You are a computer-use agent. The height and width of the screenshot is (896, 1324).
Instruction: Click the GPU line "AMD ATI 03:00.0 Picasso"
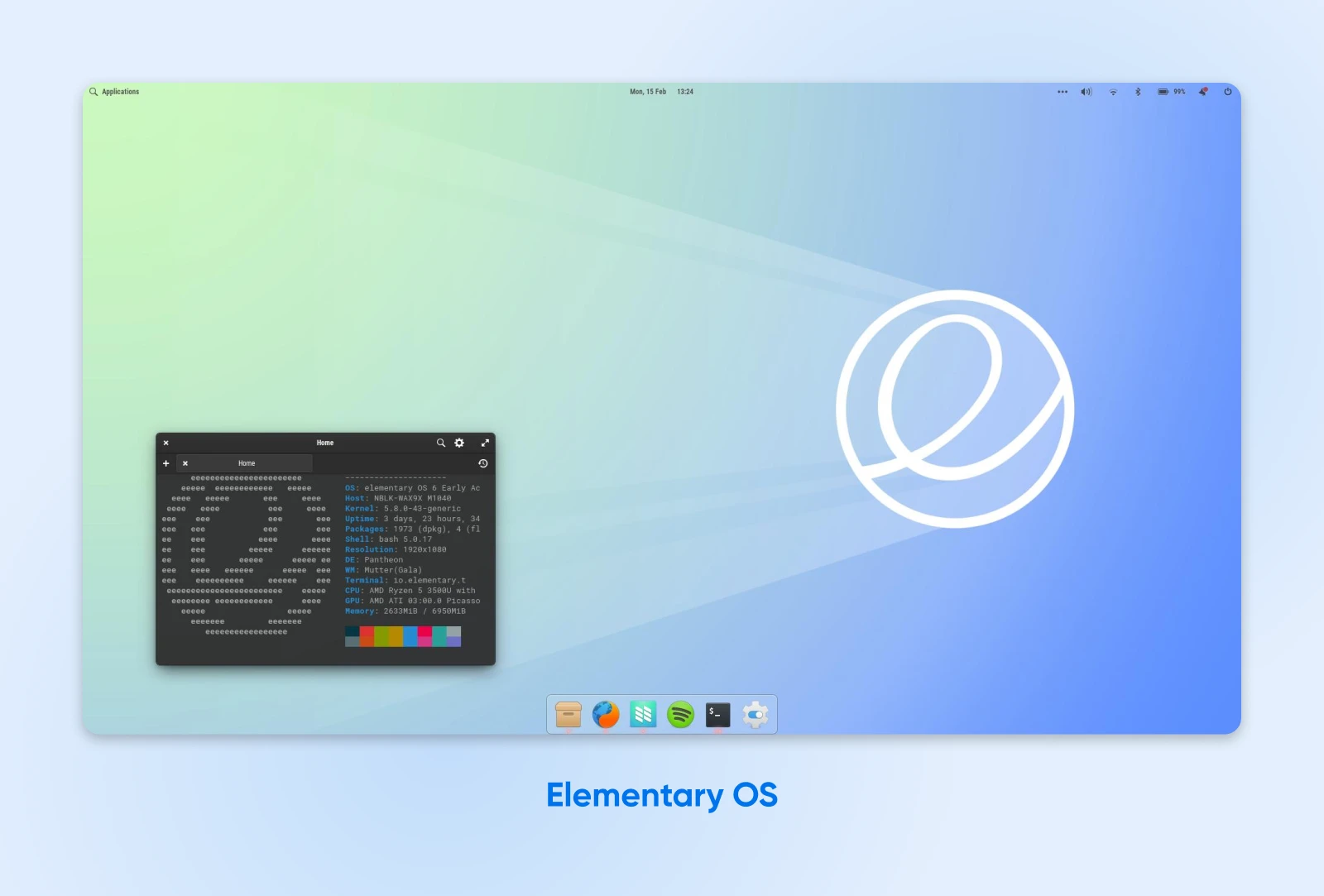(412, 601)
